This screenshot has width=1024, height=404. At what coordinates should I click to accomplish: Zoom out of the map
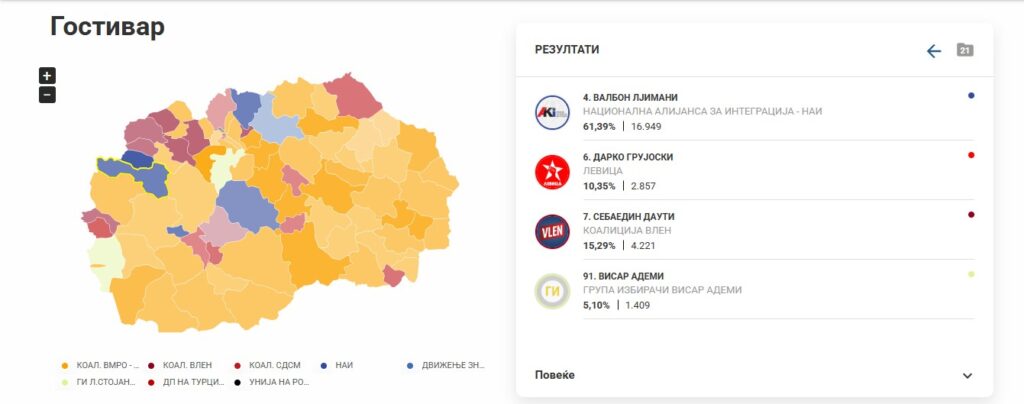(x=47, y=95)
